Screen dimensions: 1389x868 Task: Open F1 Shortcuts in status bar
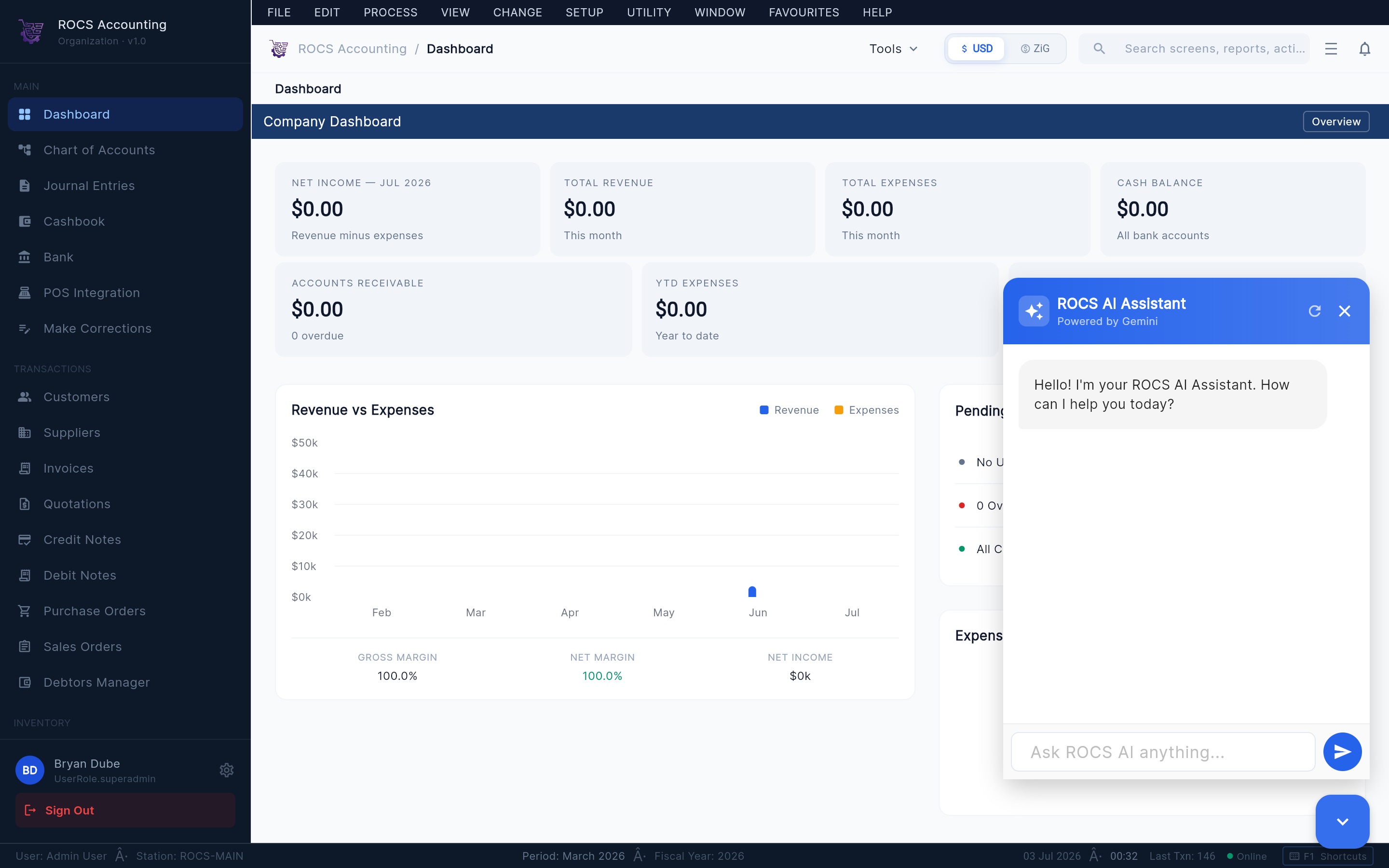click(x=1328, y=856)
